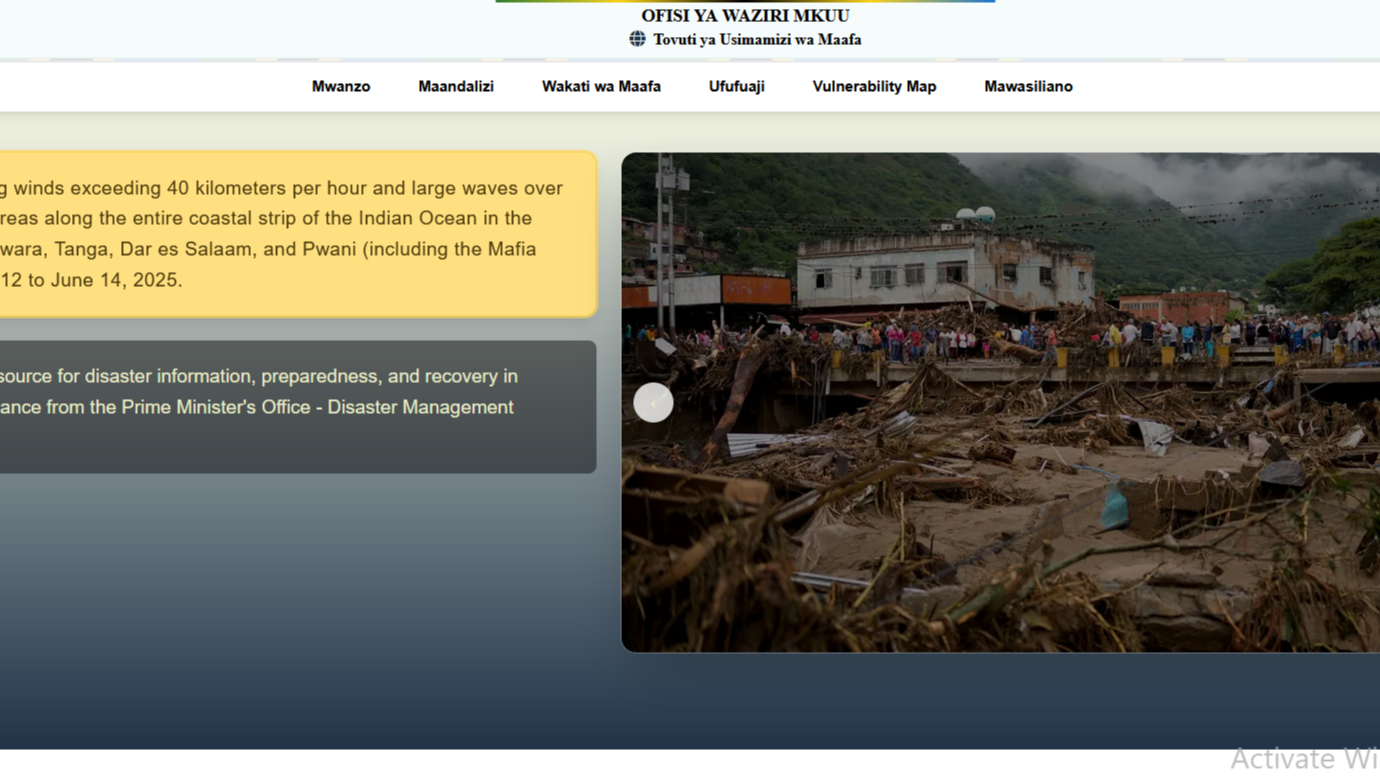Go to previous slide using round carousel arrow
The image size is (1380, 776).
click(x=653, y=403)
